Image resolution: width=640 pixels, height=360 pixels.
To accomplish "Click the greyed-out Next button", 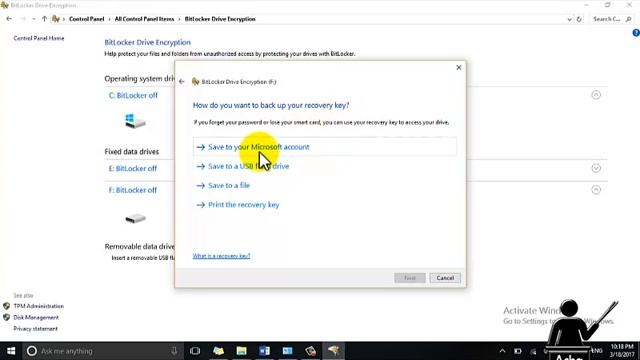I will [x=410, y=278].
